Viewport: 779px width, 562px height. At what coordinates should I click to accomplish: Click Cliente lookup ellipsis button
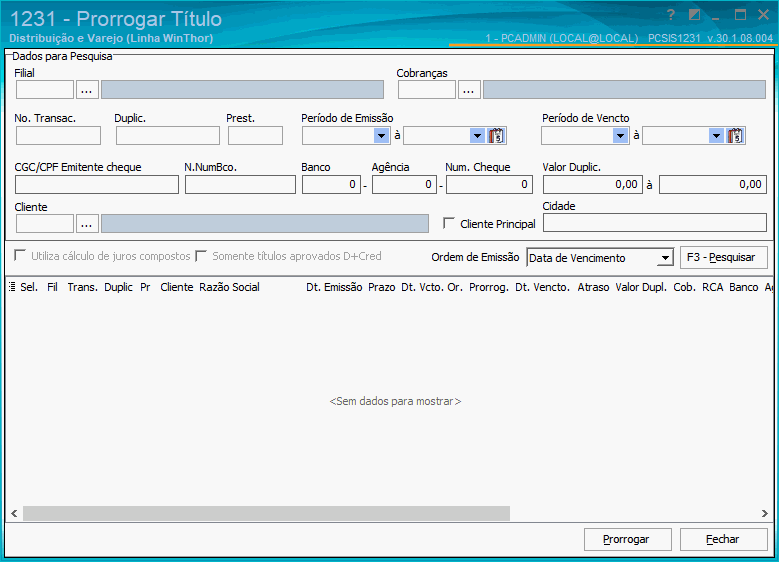coord(87,224)
